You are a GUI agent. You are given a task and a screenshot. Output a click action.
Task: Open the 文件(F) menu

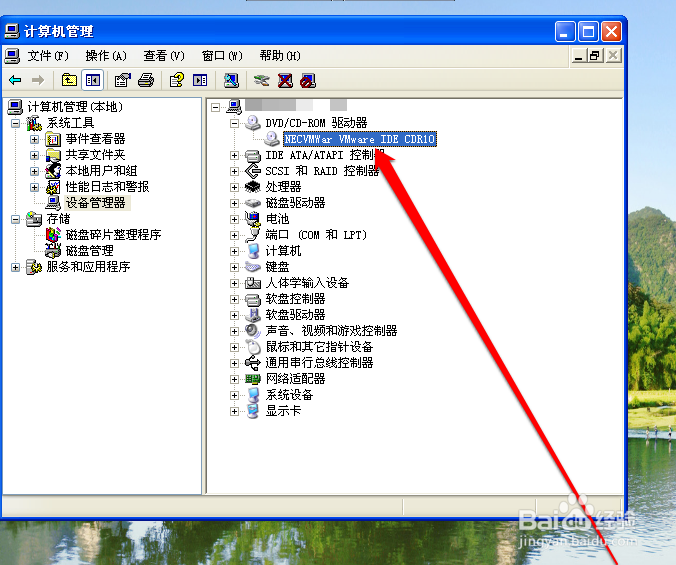point(48,56)
